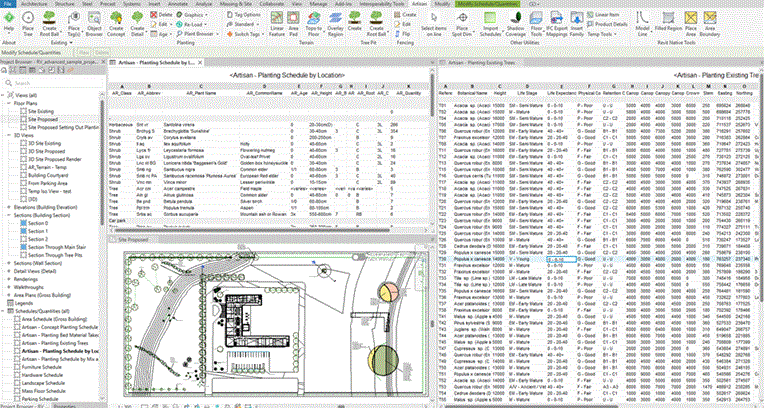The height and width of the screenshot is (408, 764).
Task: Open Section 1 in Project Browser
Action: (x=38, y=229)
